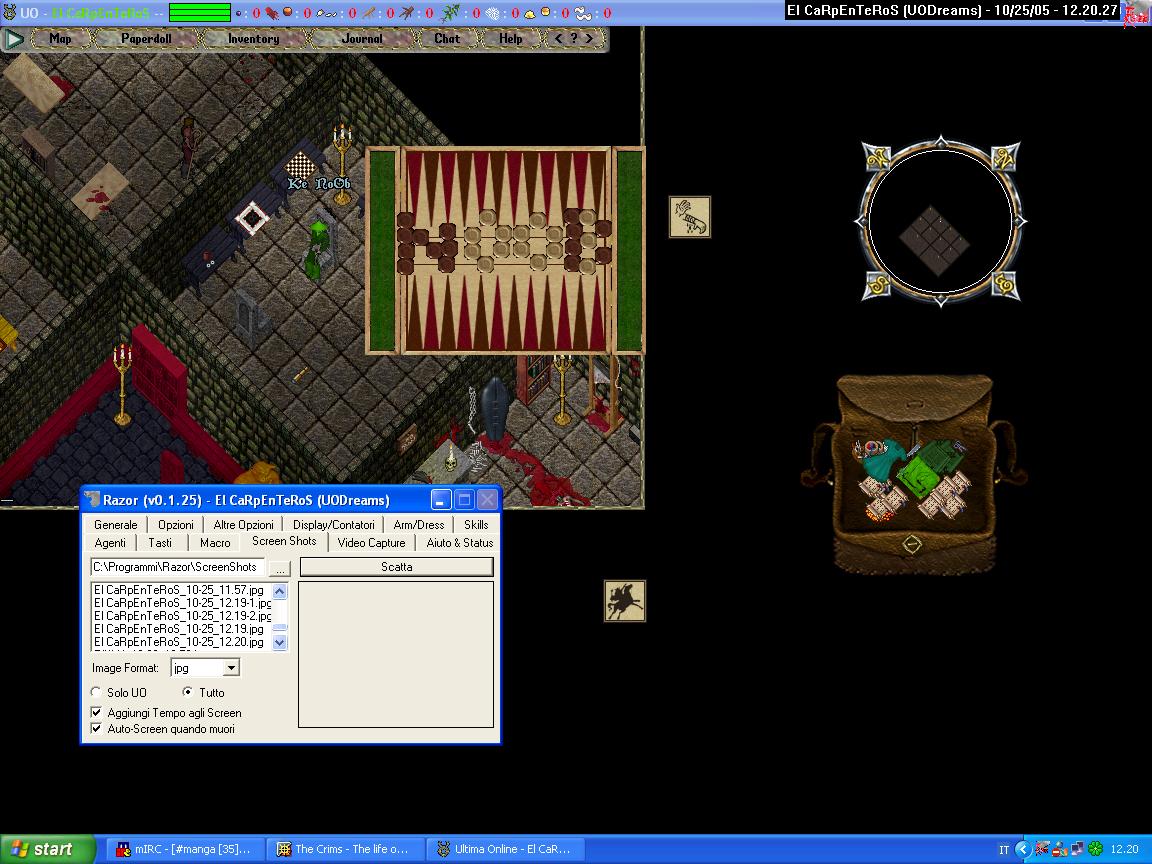Click the Ultima Online taskbar button

click(504, 849)
